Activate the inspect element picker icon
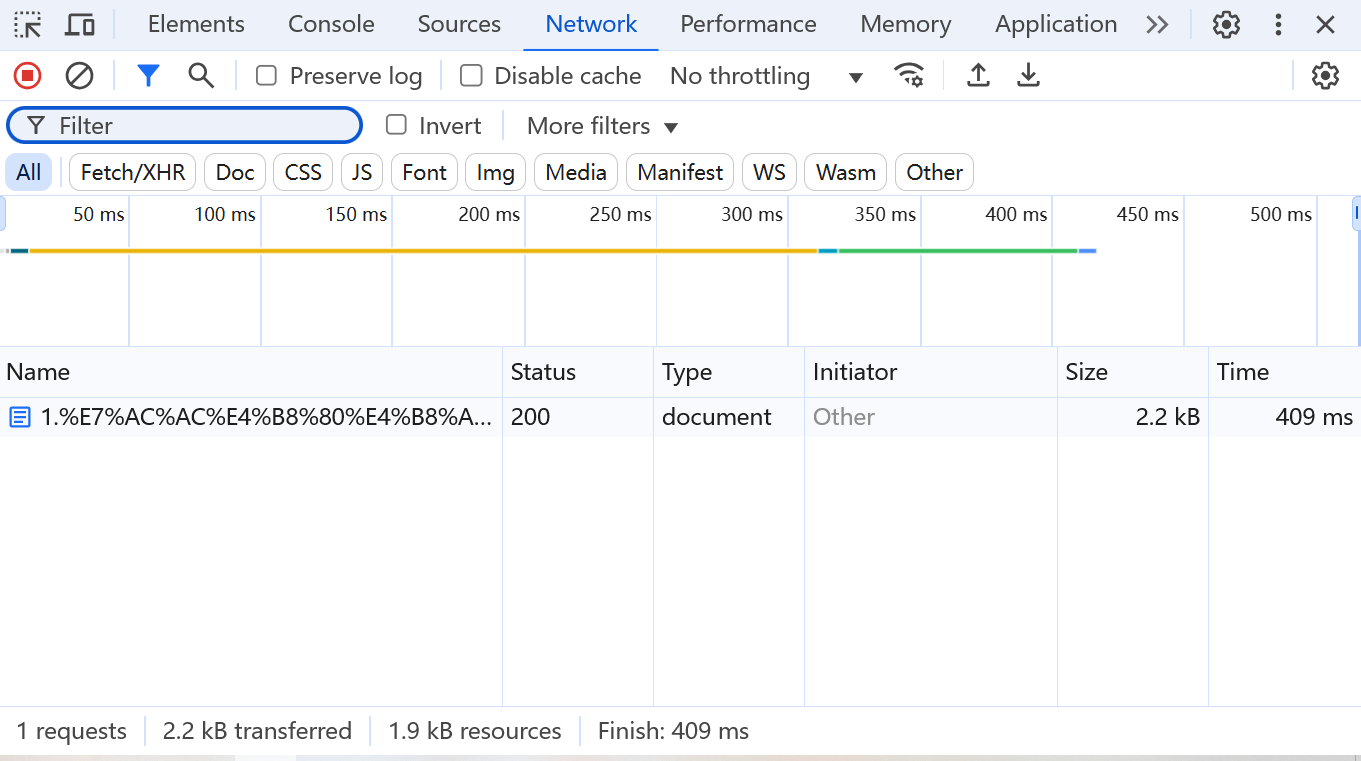Screen dimensions: 1361x761 click(x=28, y=24)
